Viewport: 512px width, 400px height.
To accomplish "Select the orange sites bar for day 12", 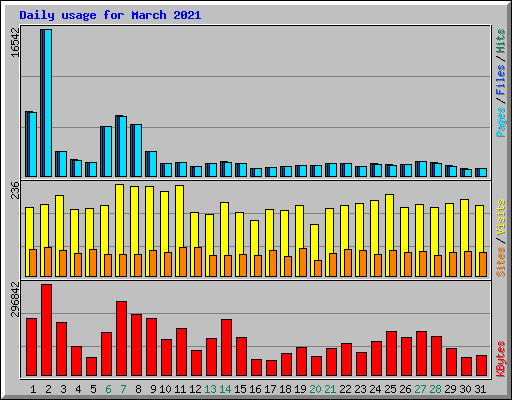I will pos(198,262).
